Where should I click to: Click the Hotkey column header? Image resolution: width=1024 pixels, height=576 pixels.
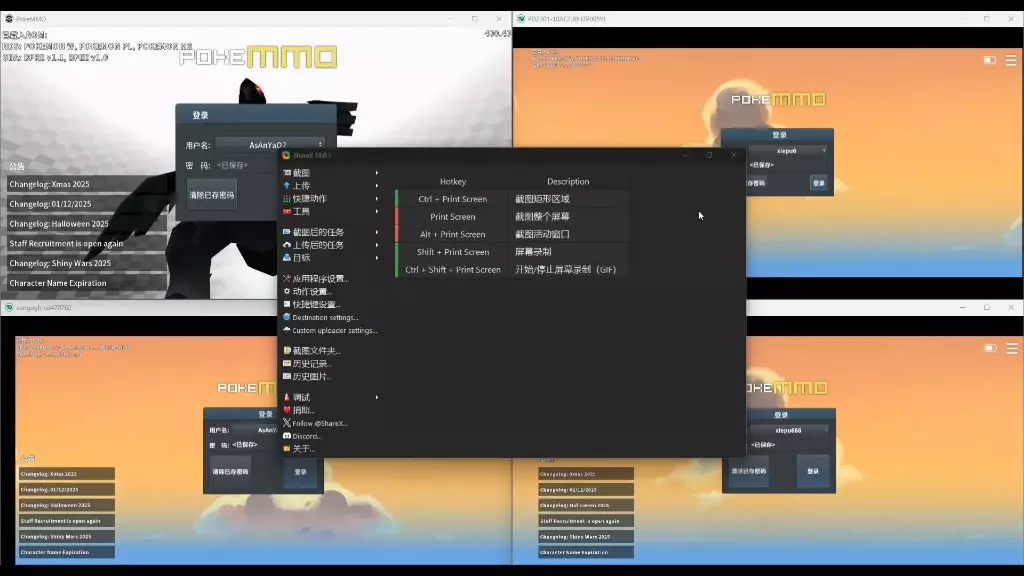point(453,182)
